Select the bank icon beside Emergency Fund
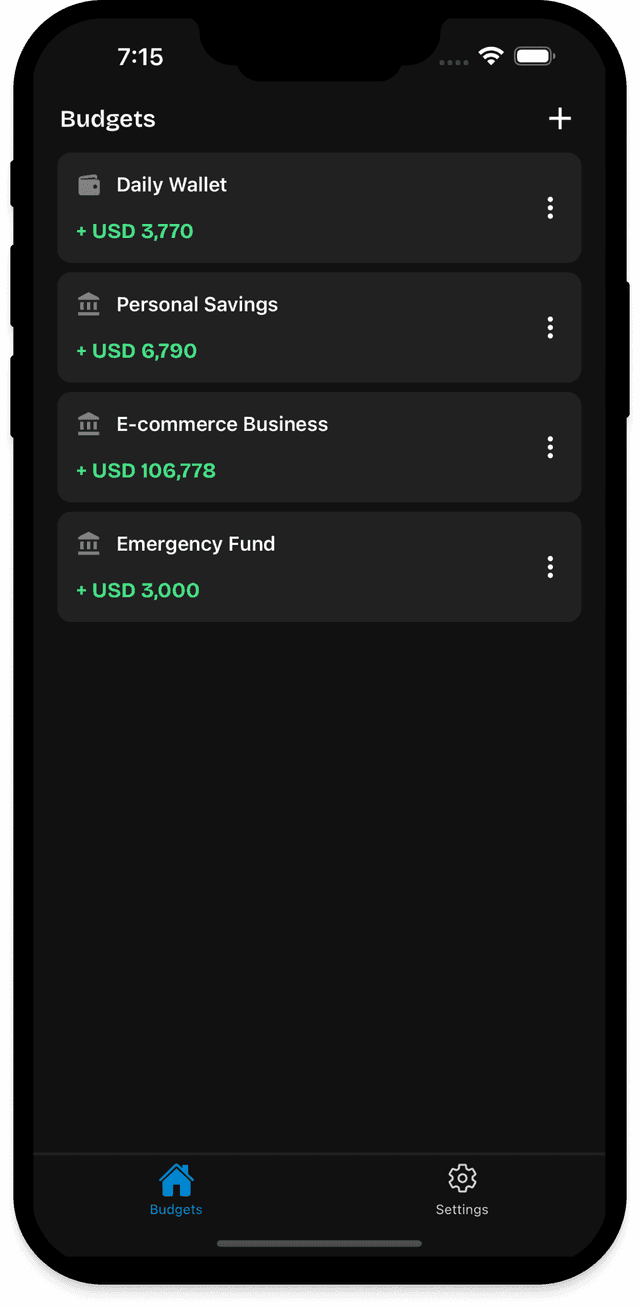640x1308 pixels. pos(89,543)
